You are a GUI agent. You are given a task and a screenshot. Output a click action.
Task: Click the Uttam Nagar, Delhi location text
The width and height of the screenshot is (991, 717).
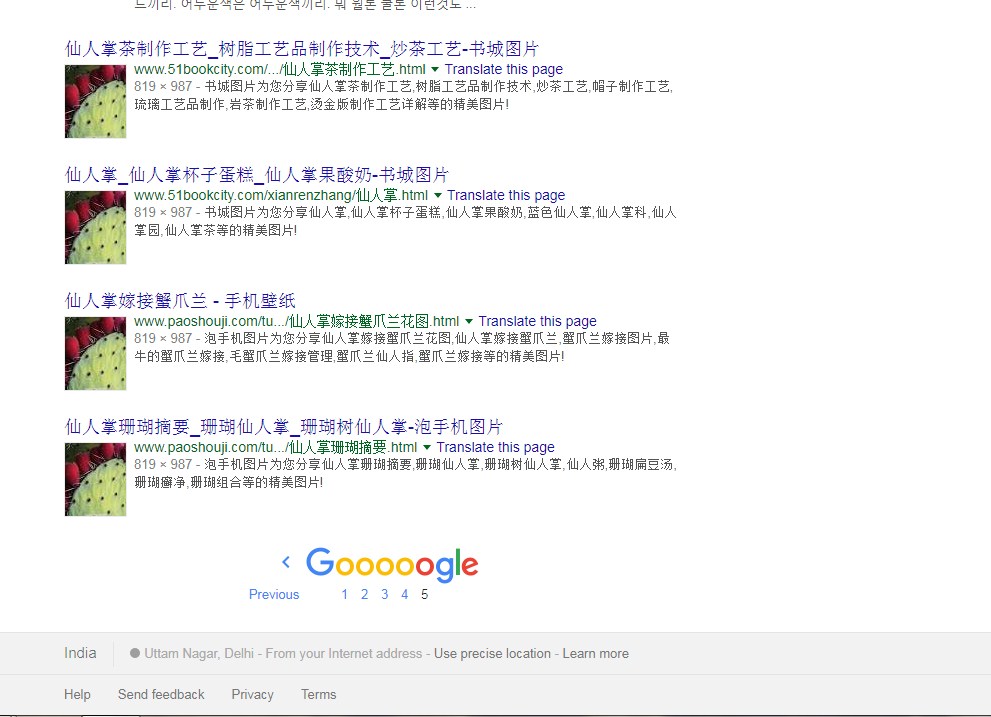point(199,653)
